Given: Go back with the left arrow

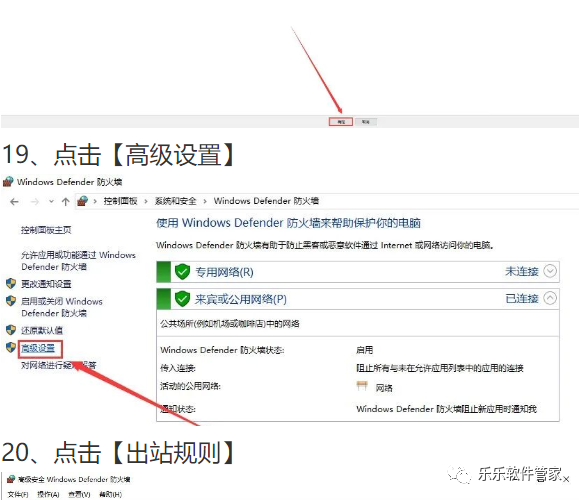Looking at the screenshot, I should 14,202.
